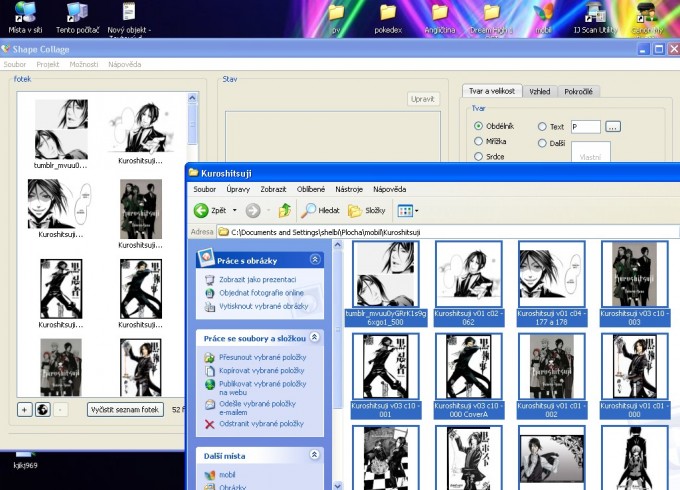The width and height of the screenshot is (680, 490).
Task: Open the Oblíbené menu
Action: [311, 189]
